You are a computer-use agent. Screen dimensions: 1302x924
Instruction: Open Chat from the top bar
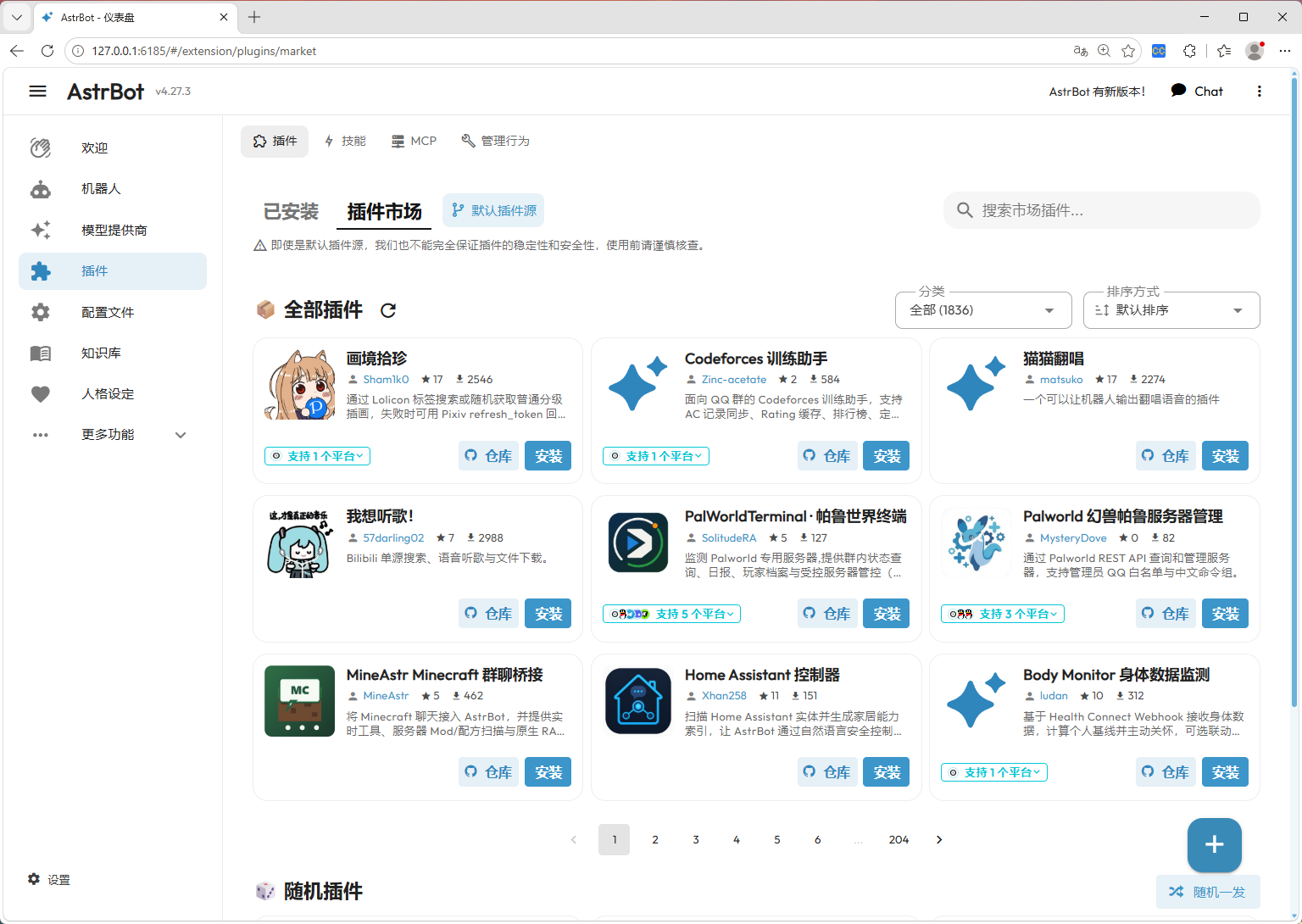point(1197,92)
